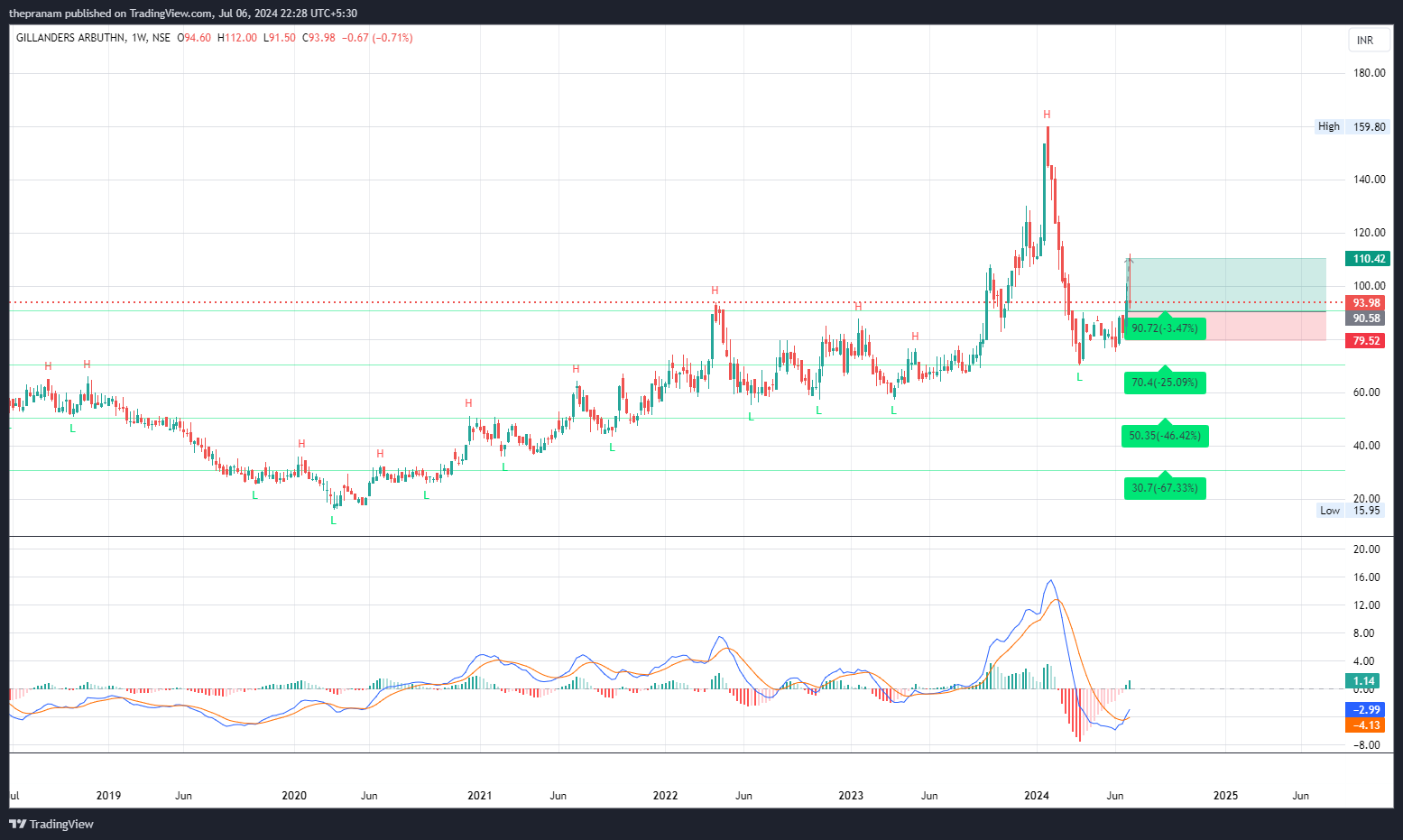Select the 110.42 target price tag

(1369, 259)
